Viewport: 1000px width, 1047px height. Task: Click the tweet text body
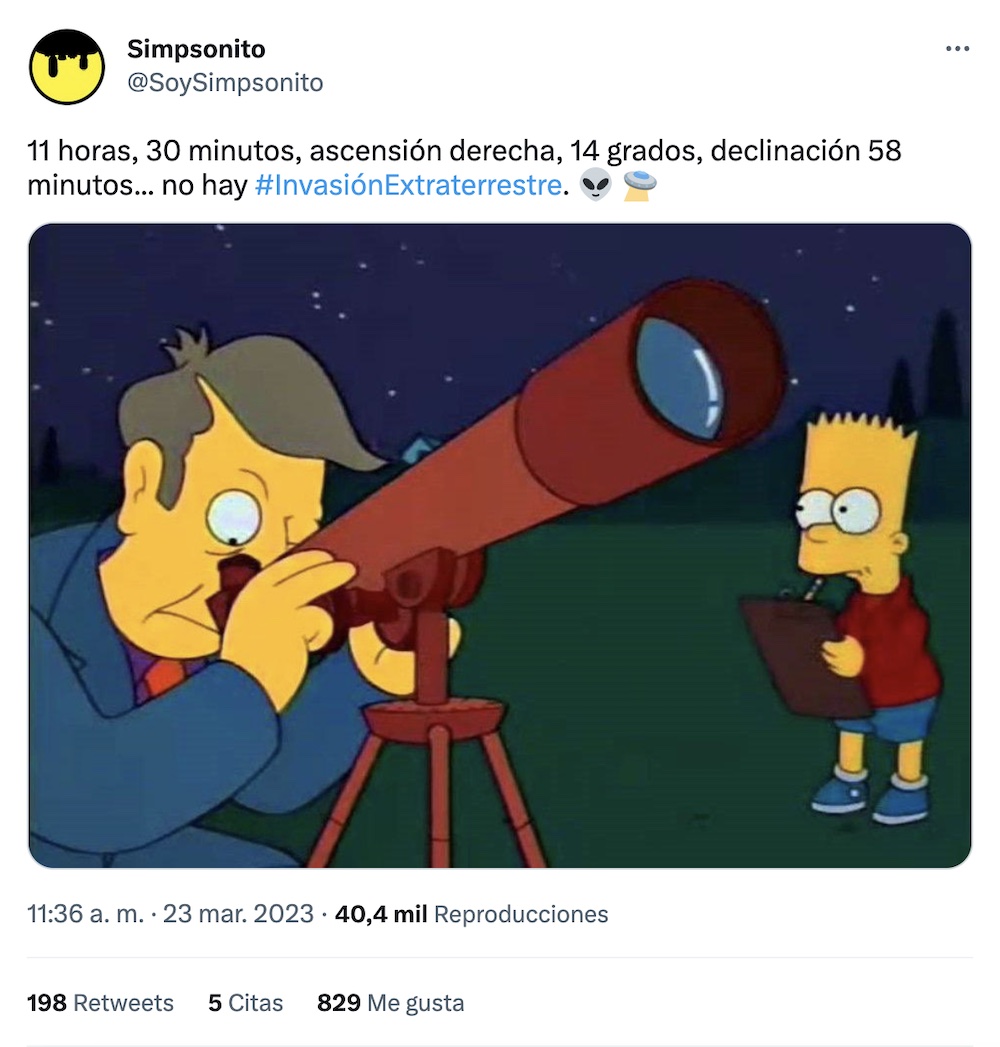pos(464,168)
